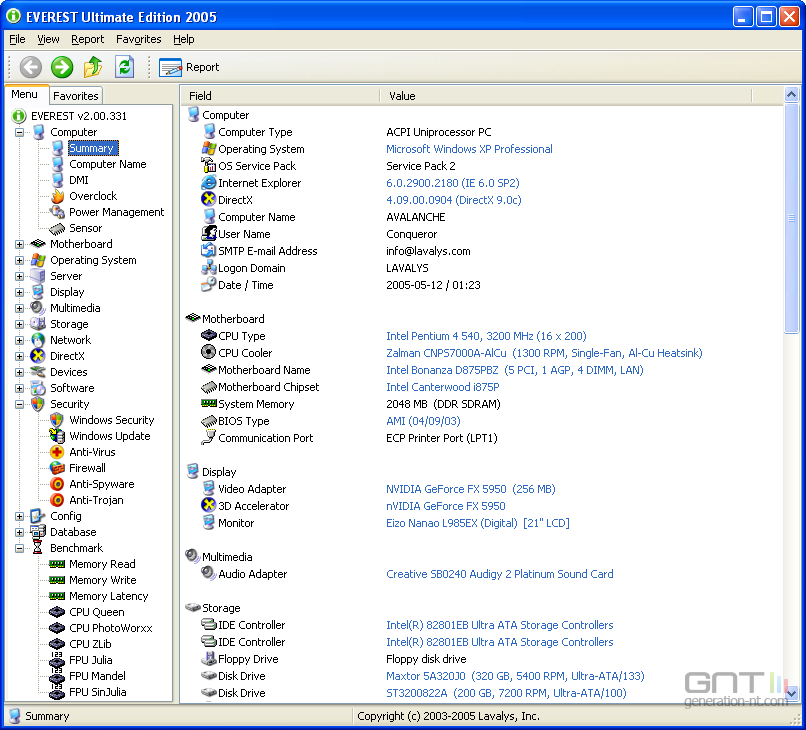This screenshot has width=806, height=730.
Task: Select the Anti-Virus icon under Security
Action: click(x=58, y=452)
